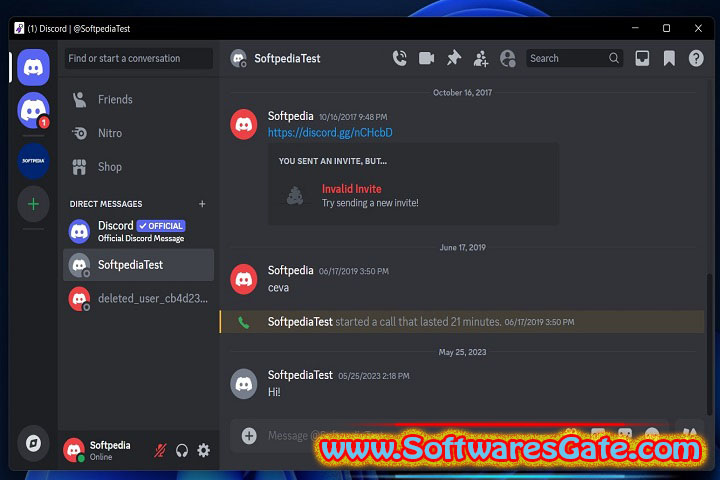Select the SoftpediaTest conversation
720x480 pixels.
coord(138,265)
